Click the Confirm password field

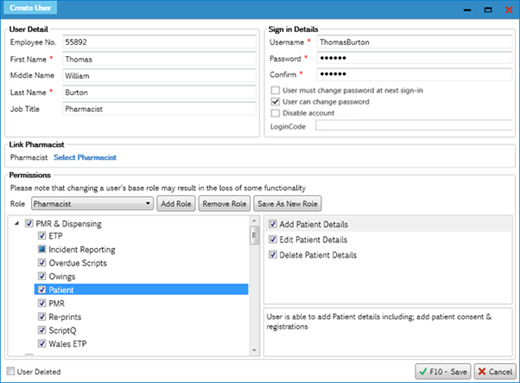tap(414, 74)
